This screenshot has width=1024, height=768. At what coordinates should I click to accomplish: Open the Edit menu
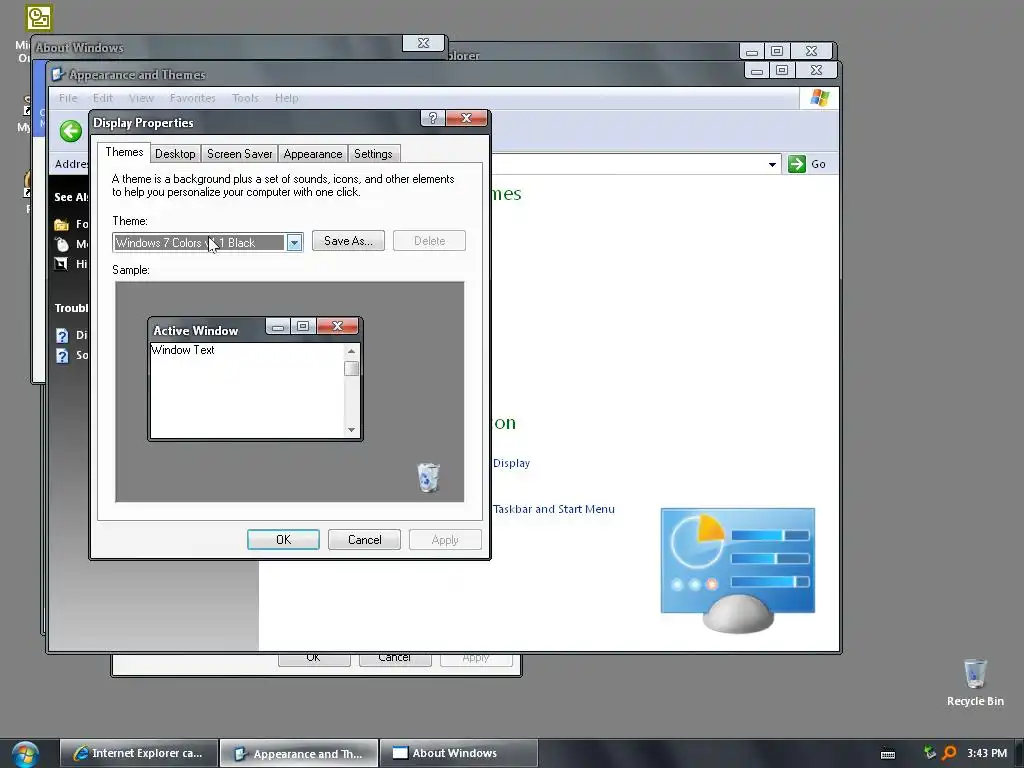(103, 98)
